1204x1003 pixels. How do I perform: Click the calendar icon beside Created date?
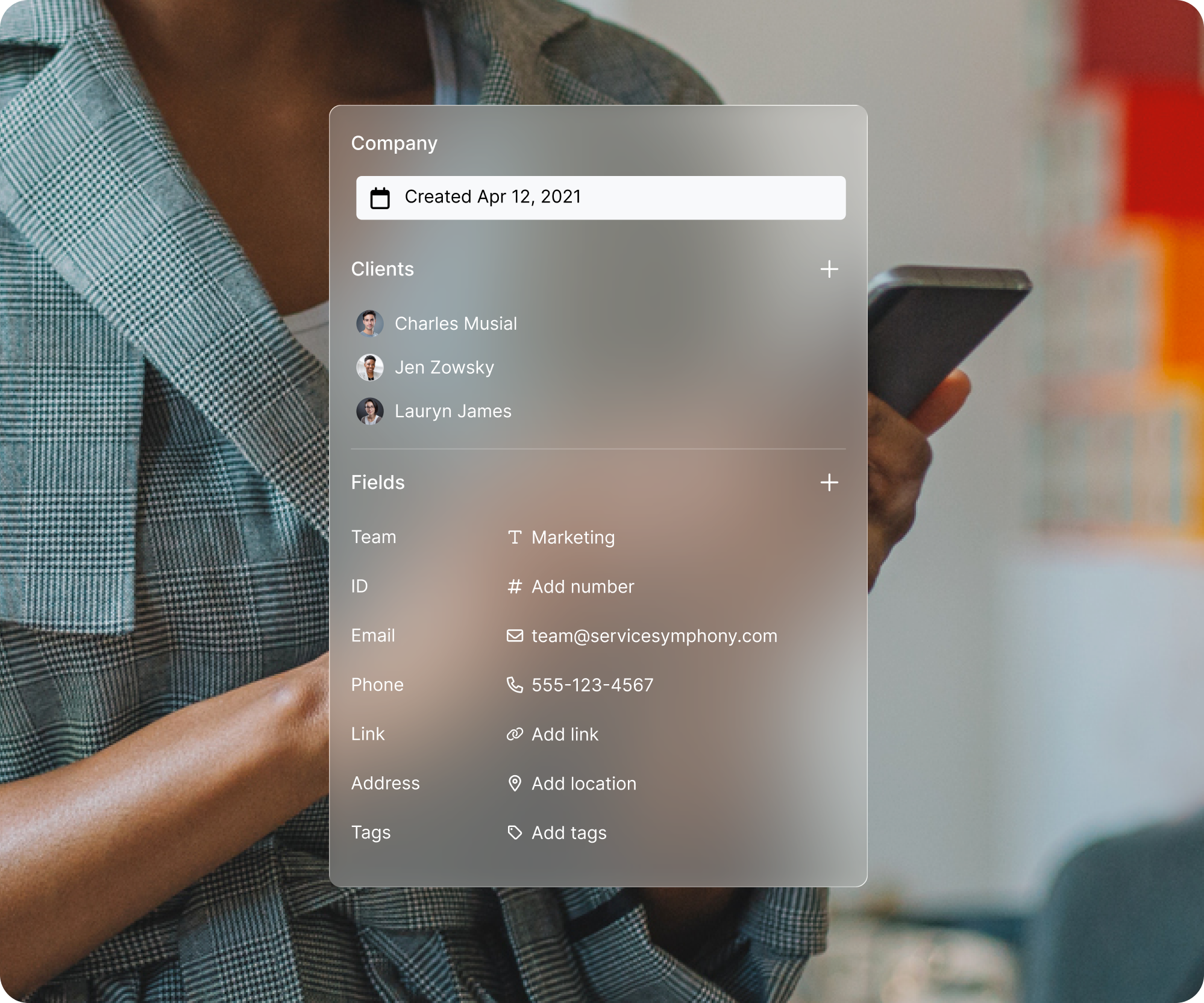click(380, 198)
